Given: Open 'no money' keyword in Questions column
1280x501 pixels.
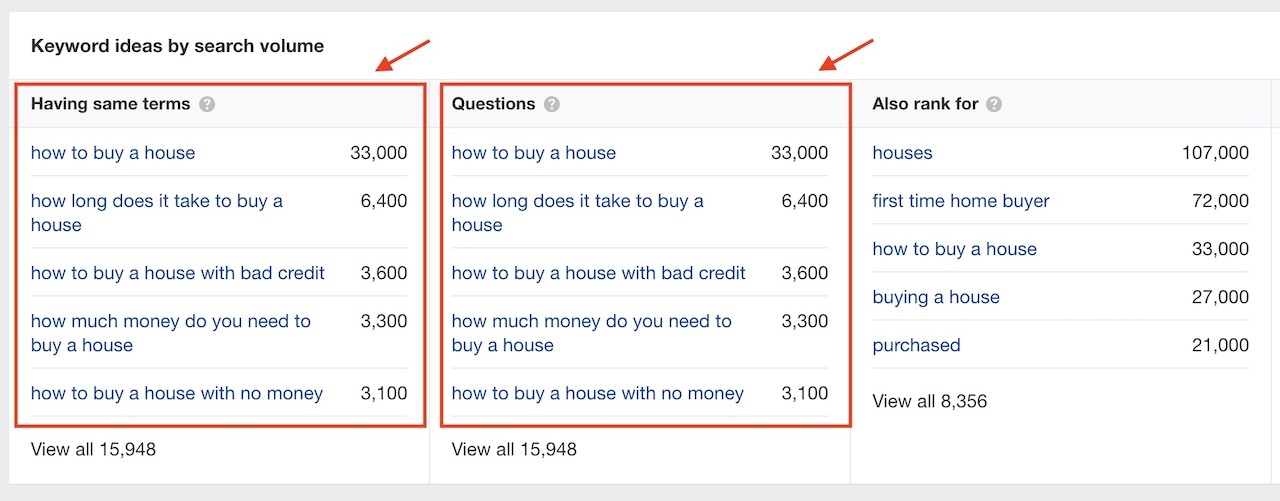Looking at the screenshot, I should click(598, 393).
